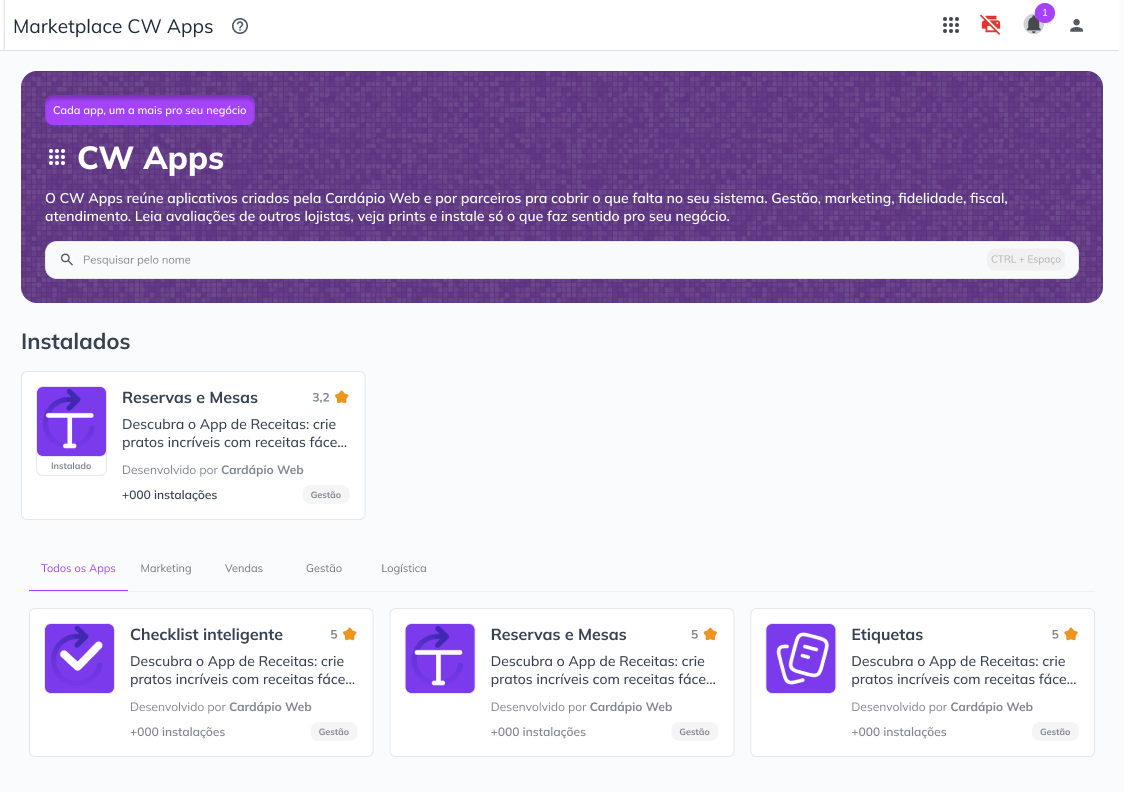Open installed Reservas e Mesas title
Image resolution: width=1124 pixels, height=792 pixels.
[x=190, y=398]
